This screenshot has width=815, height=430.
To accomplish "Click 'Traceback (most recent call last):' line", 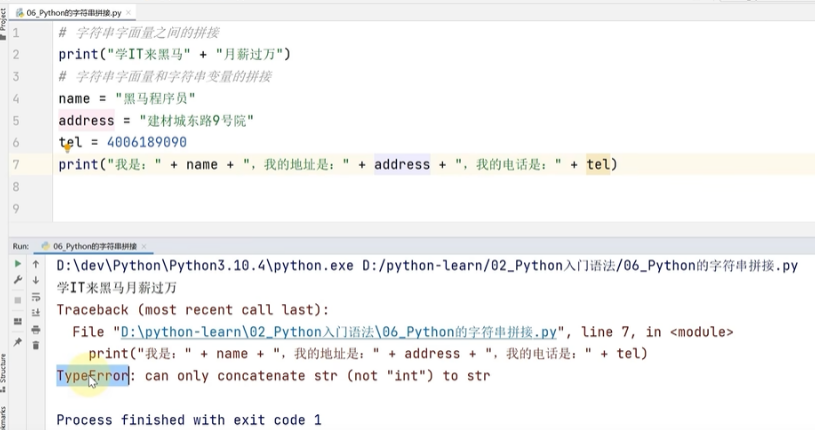I will coord(193,310).
